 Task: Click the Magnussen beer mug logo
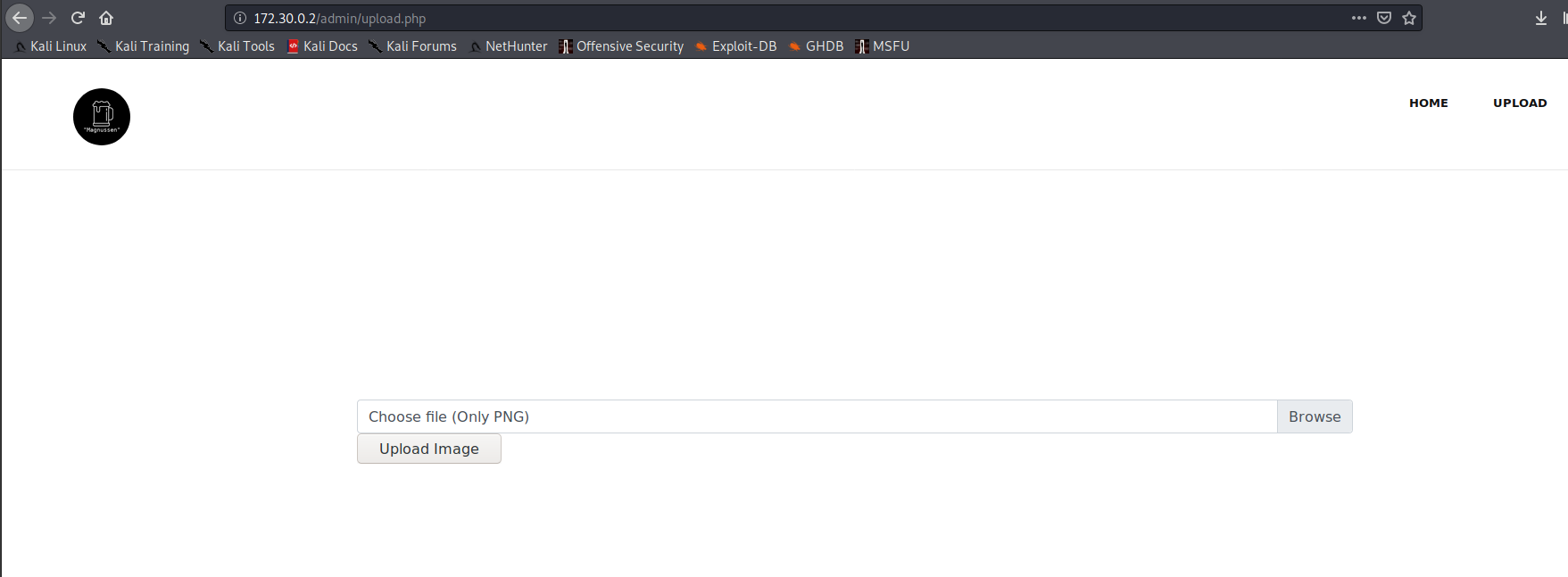(102, 117)
